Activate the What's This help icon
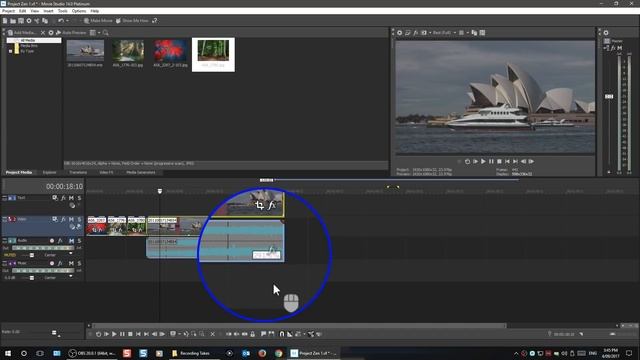 pos(155,21)
